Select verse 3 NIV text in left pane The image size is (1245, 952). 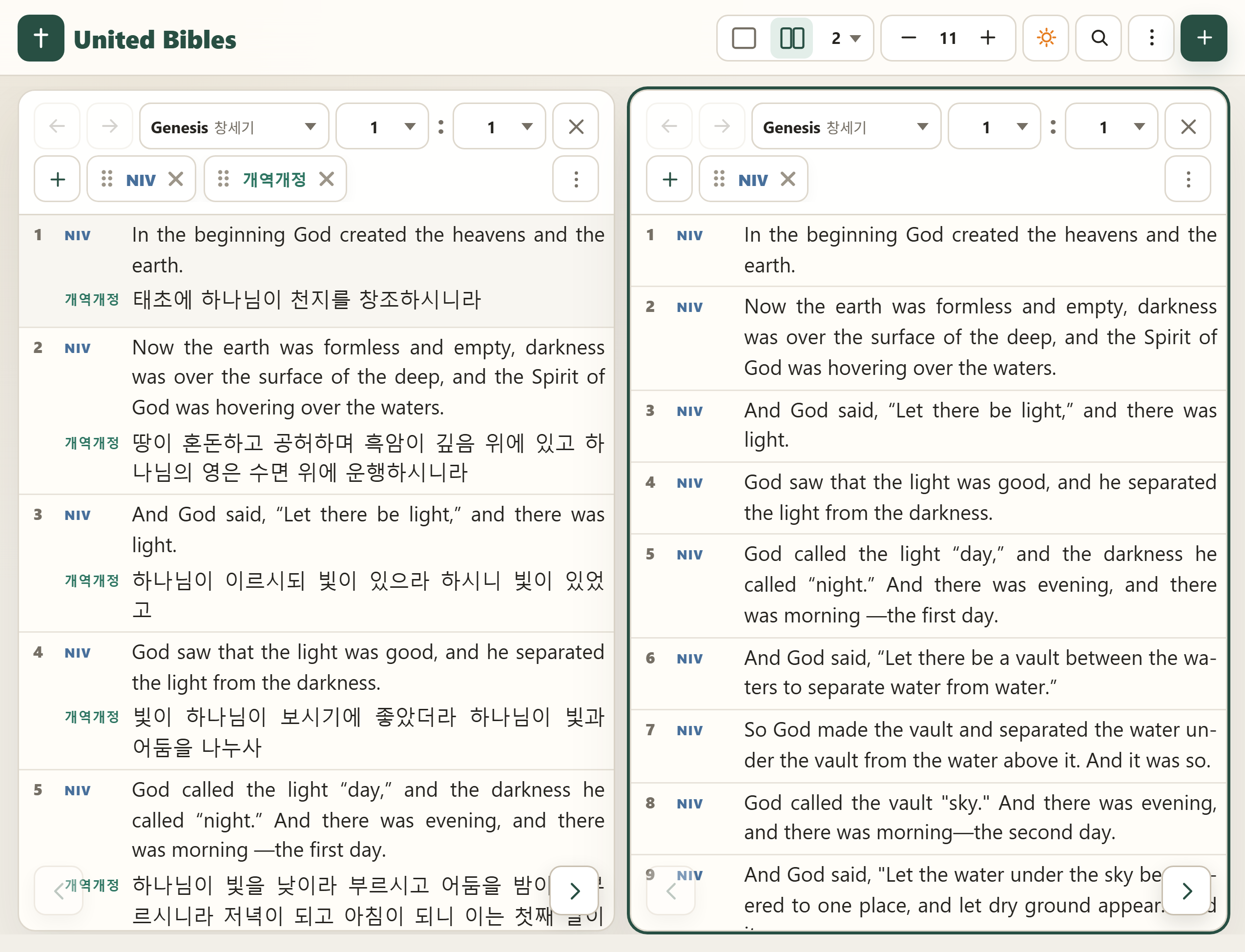[368, 529]
